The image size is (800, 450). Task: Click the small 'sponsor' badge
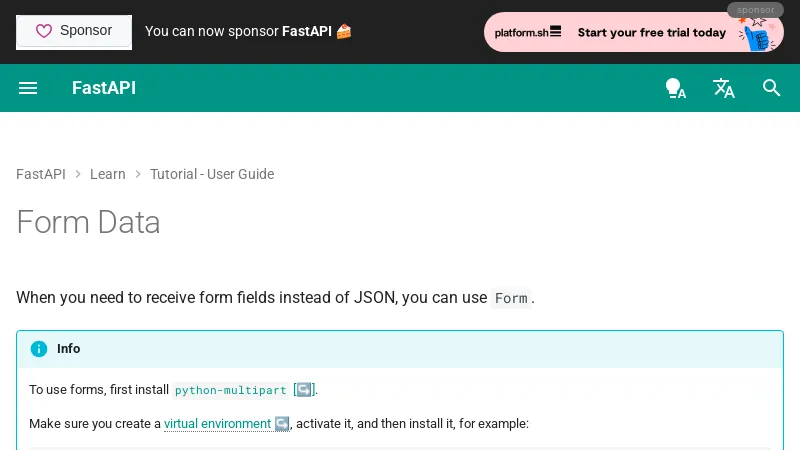tap(756, 10)
